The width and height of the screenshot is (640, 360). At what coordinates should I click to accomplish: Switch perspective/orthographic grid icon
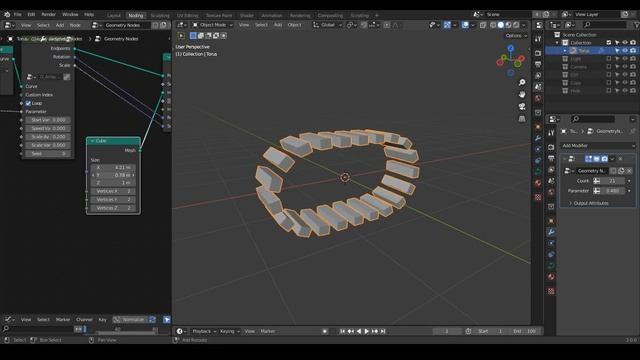point(522,119)
